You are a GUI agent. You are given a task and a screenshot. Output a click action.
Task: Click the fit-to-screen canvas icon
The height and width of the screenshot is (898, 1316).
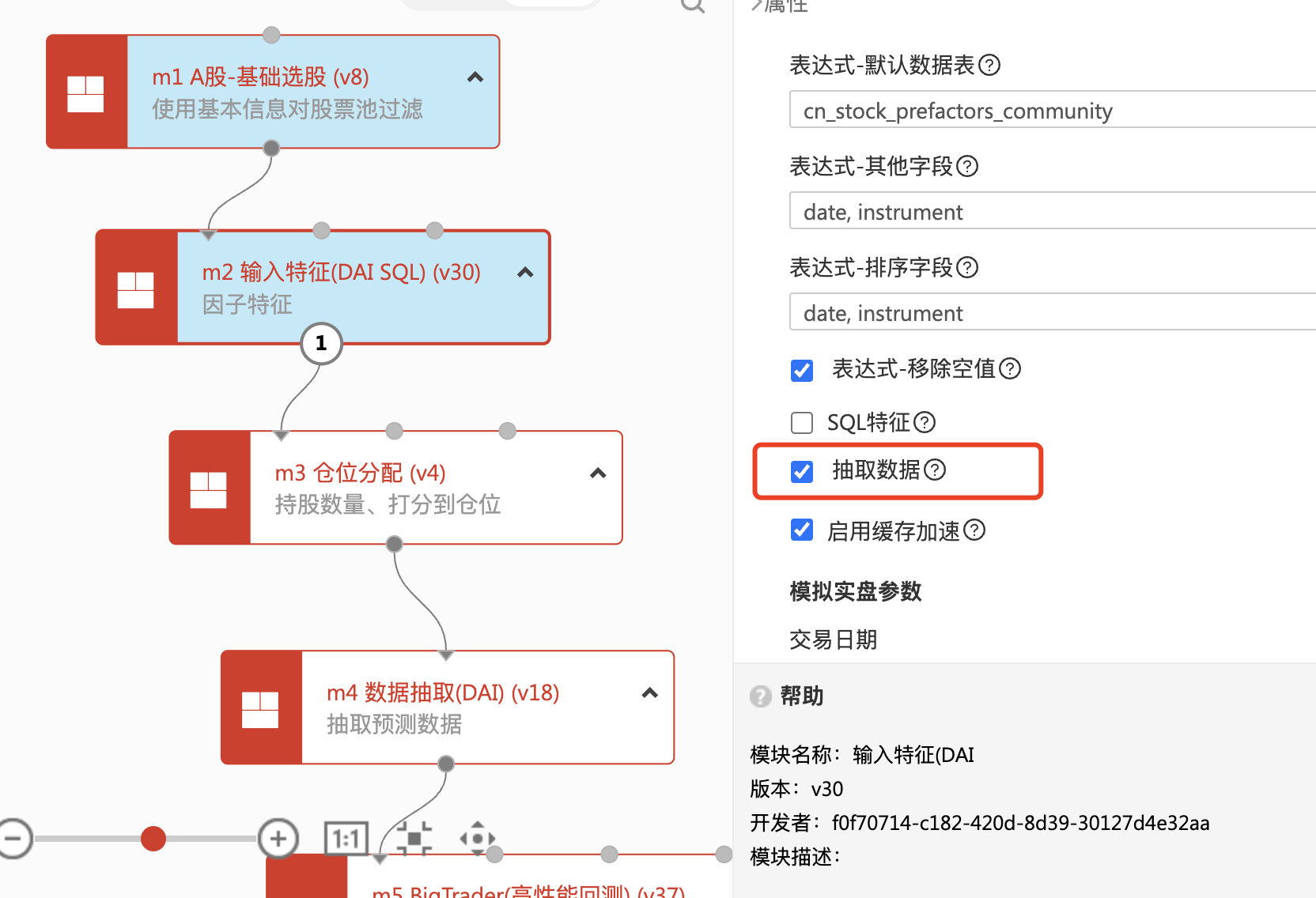414,838
